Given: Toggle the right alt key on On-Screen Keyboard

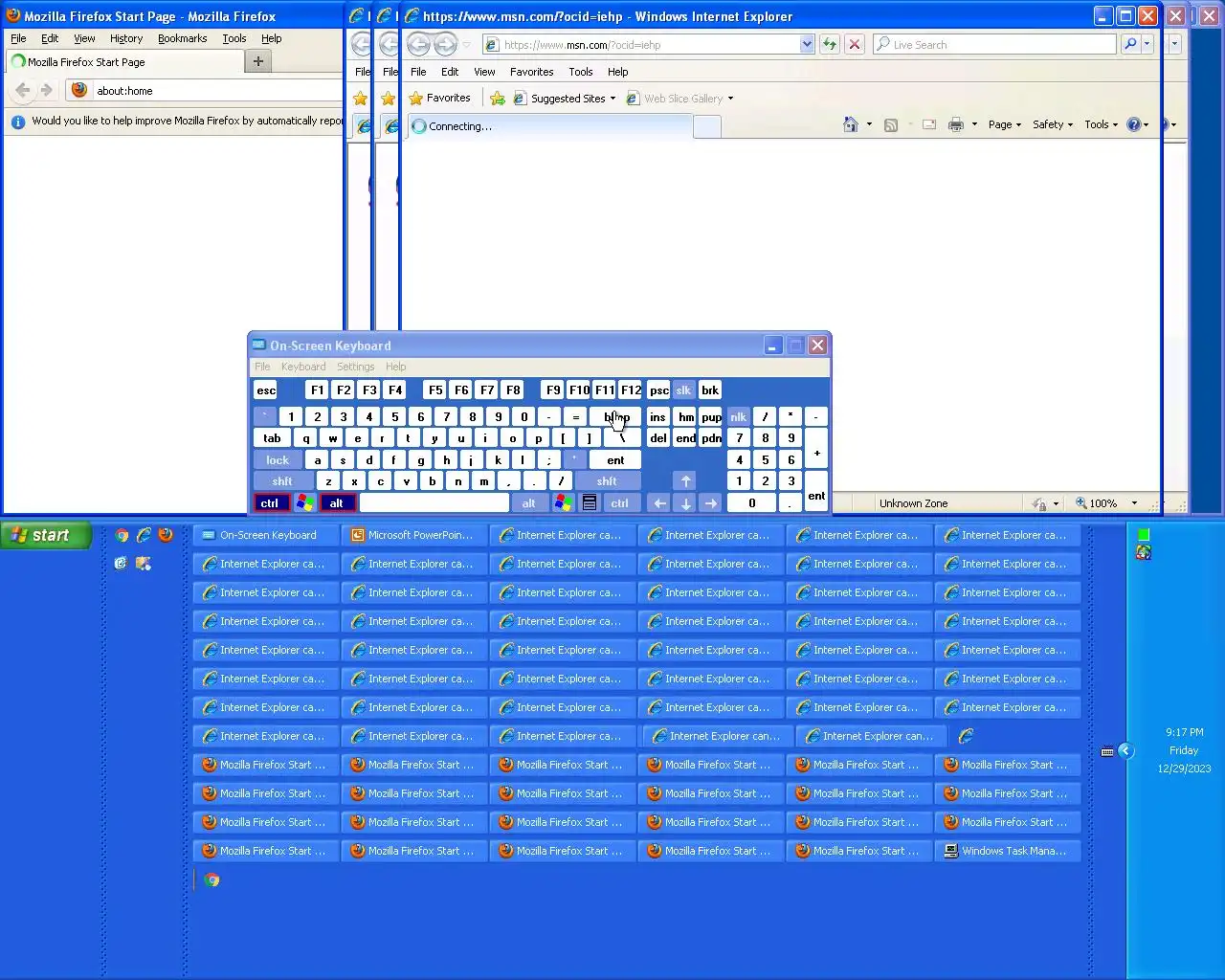Looking at the screenshot, I should coord(529,502).
